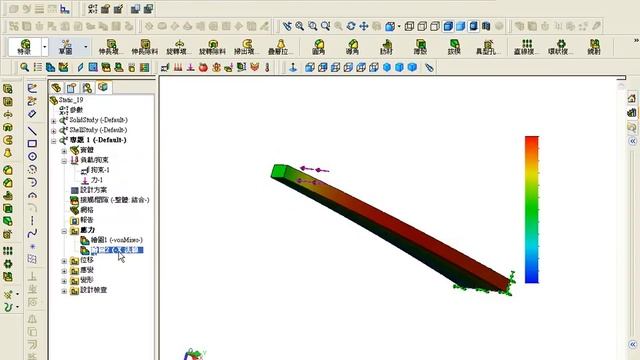
Task: Toggle Hidden Lines Visible display mode
Action: pyautogui.click(x=422, y=26)
